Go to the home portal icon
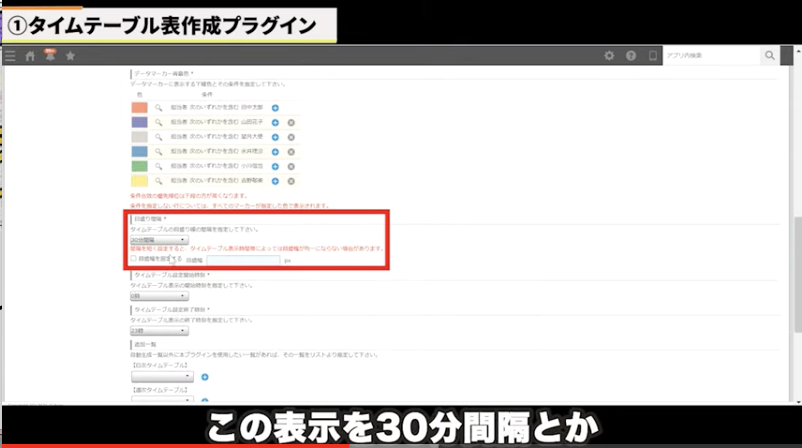Screen dimensions: 802x448 30,56
